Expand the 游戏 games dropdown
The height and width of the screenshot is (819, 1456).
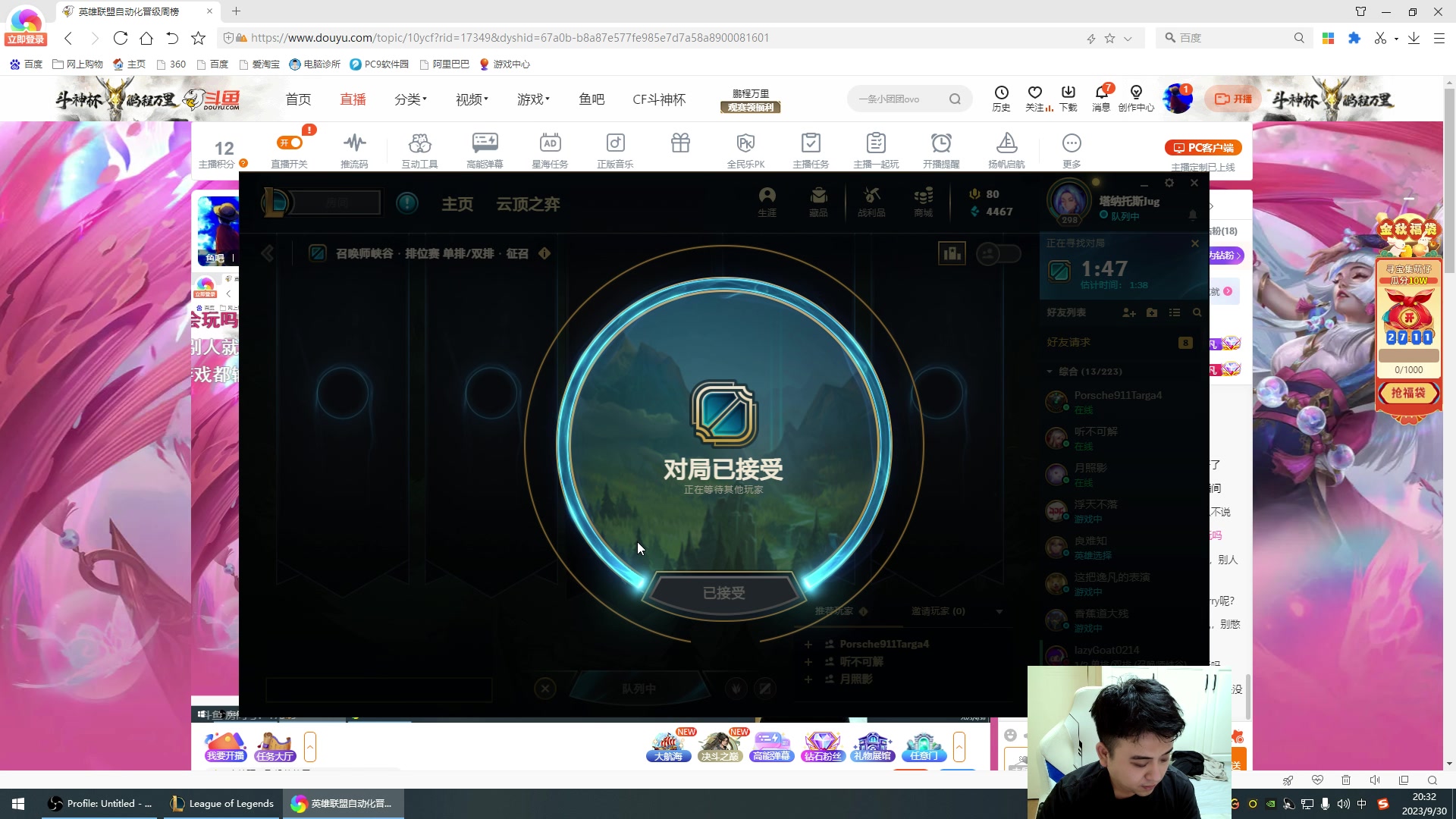point(533,99)
